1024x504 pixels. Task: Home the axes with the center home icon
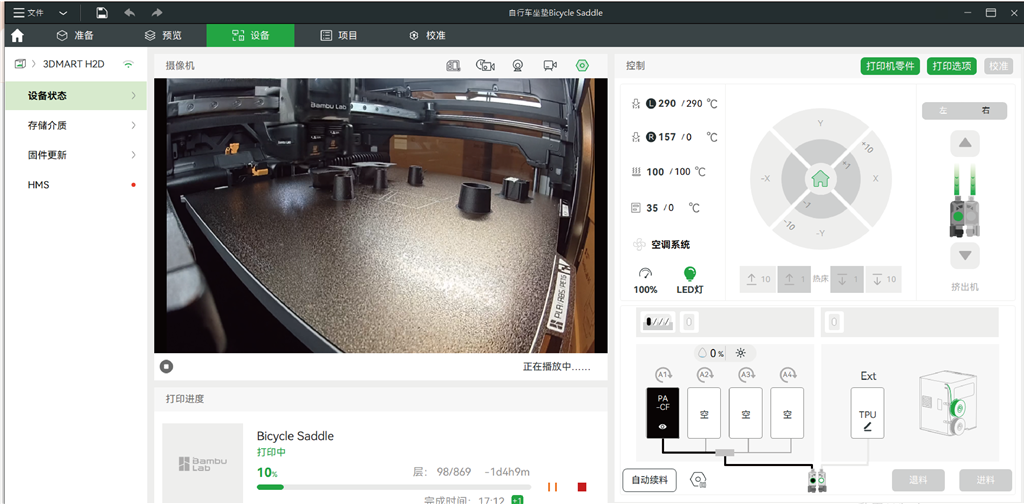[x=820, y=179]
